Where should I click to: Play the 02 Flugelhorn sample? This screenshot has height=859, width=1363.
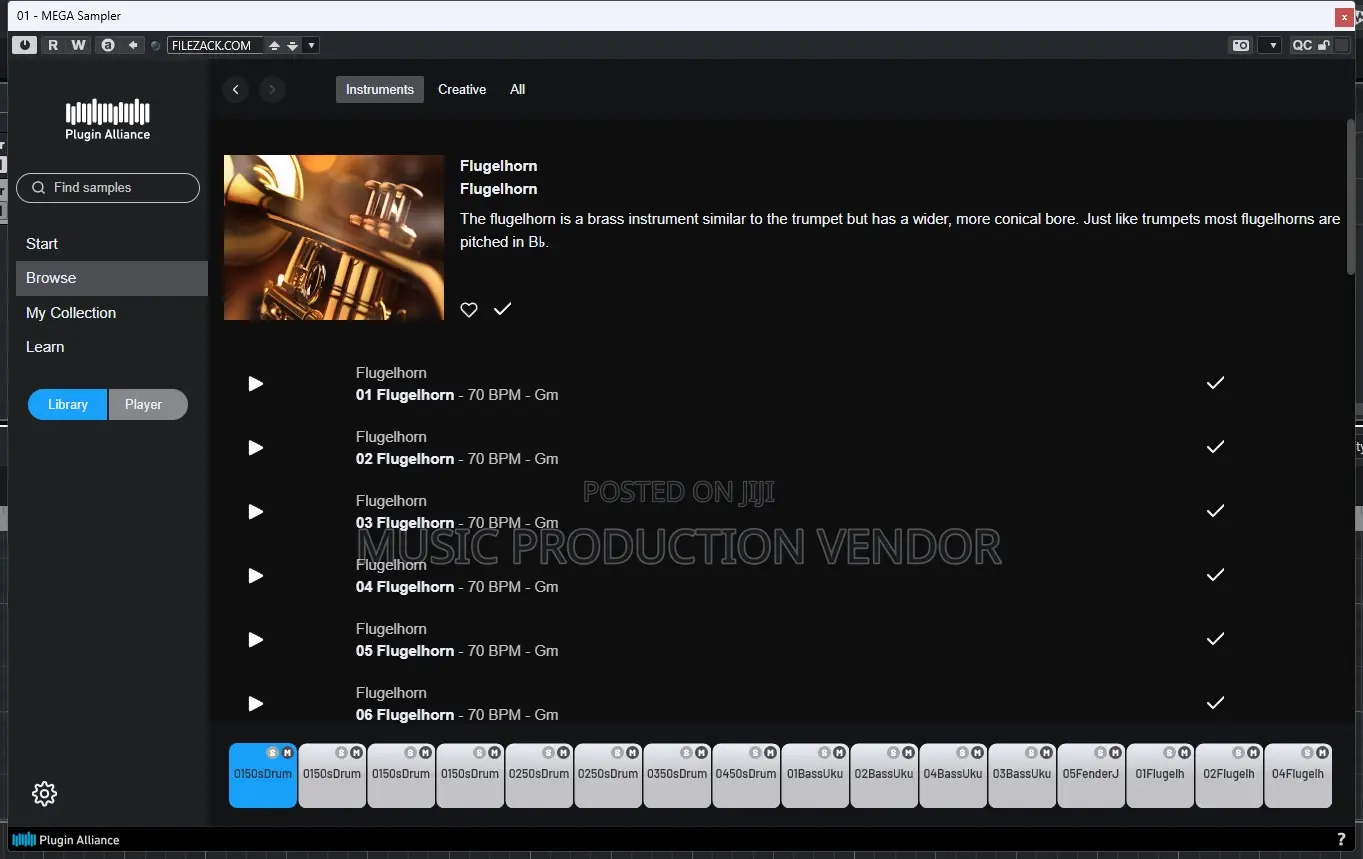pyautogui.click(x=256, y=447)
